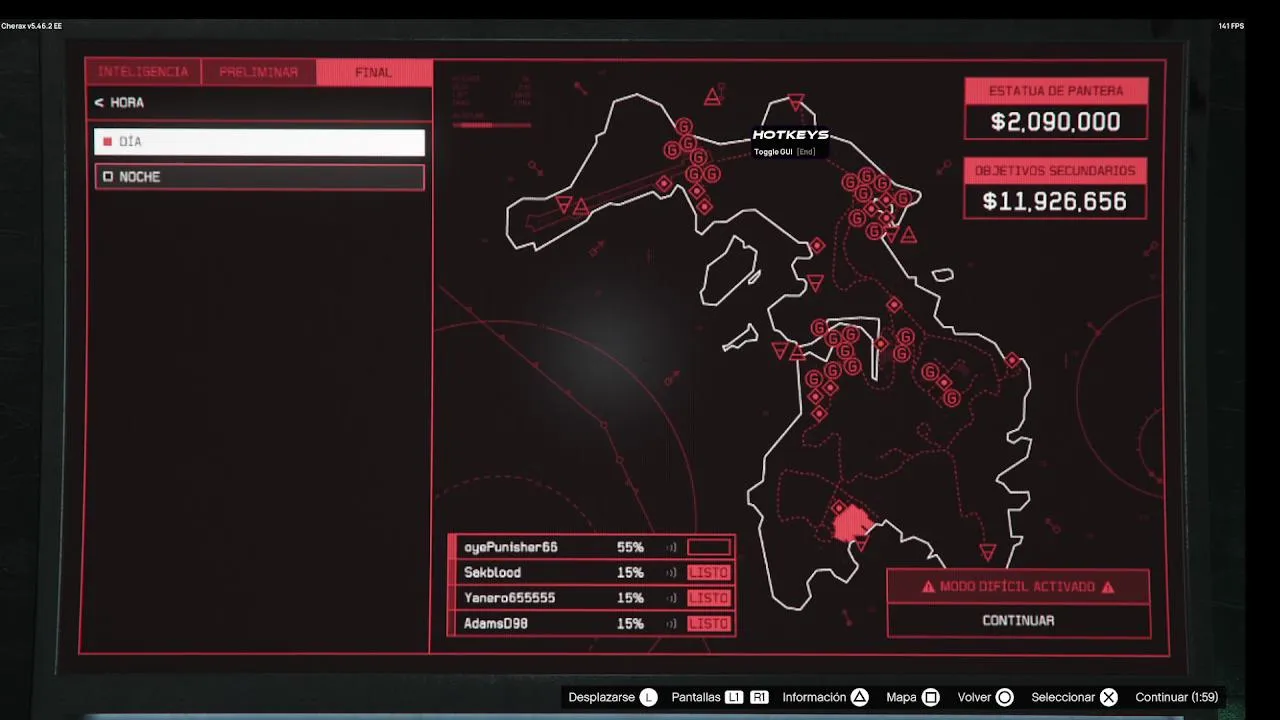Screen dimensions: 1280x720
Task: Click the R1 glyph next to Pantallas
Action: (x=759, y=697)
